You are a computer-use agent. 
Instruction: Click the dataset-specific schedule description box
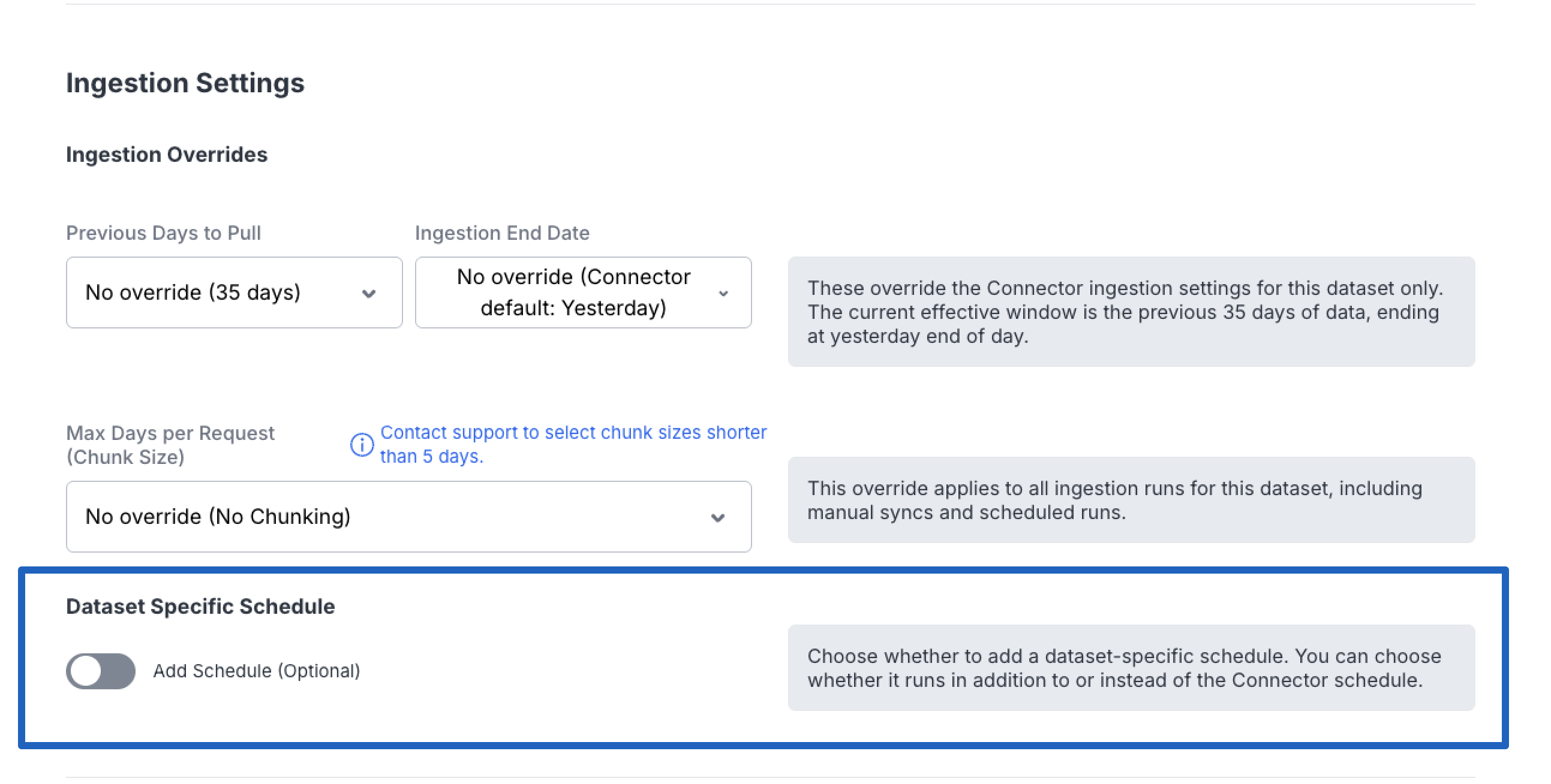(1131, 668)
